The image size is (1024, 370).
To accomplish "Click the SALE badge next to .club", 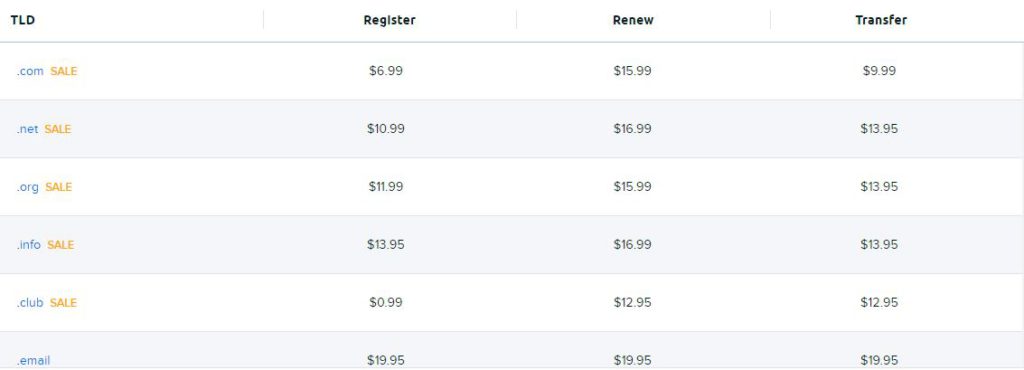I will coord(63,303).
